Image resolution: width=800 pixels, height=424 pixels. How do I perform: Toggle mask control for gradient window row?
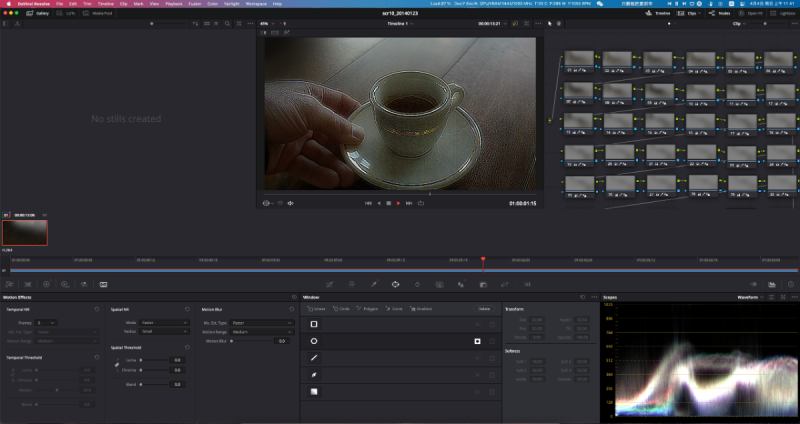[492, 392]
